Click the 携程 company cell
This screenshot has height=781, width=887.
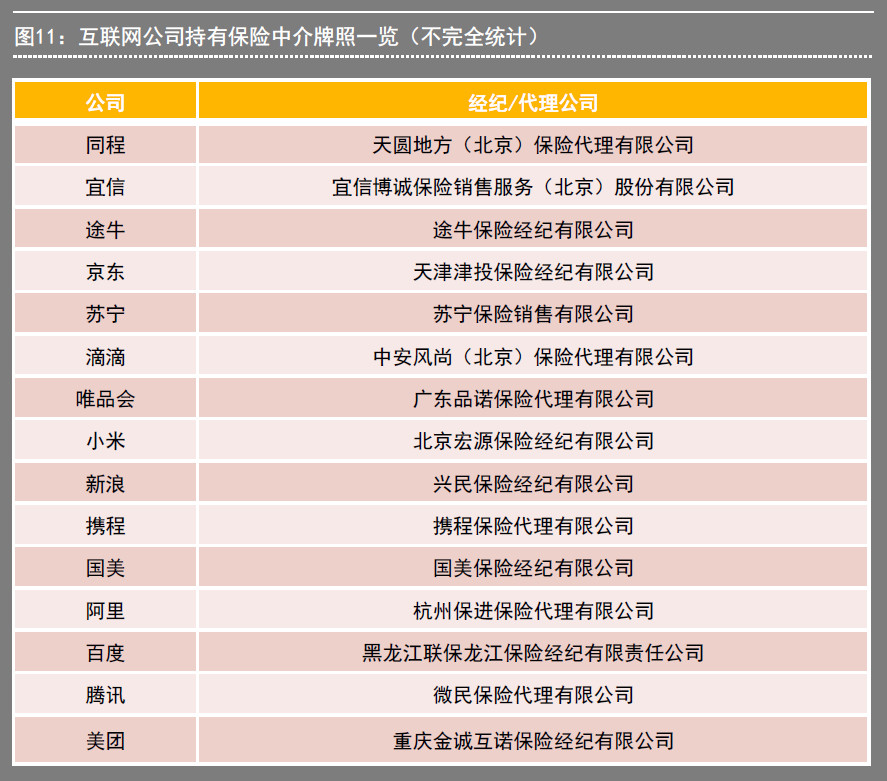point(105,525)
